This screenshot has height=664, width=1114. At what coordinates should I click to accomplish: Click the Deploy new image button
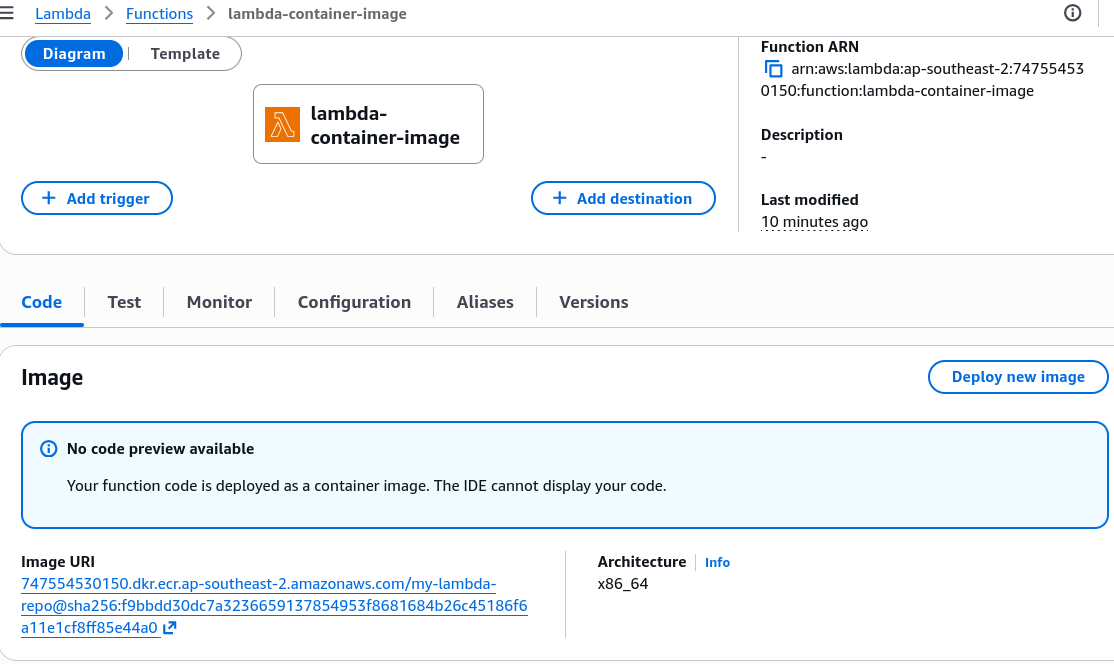1018,376
